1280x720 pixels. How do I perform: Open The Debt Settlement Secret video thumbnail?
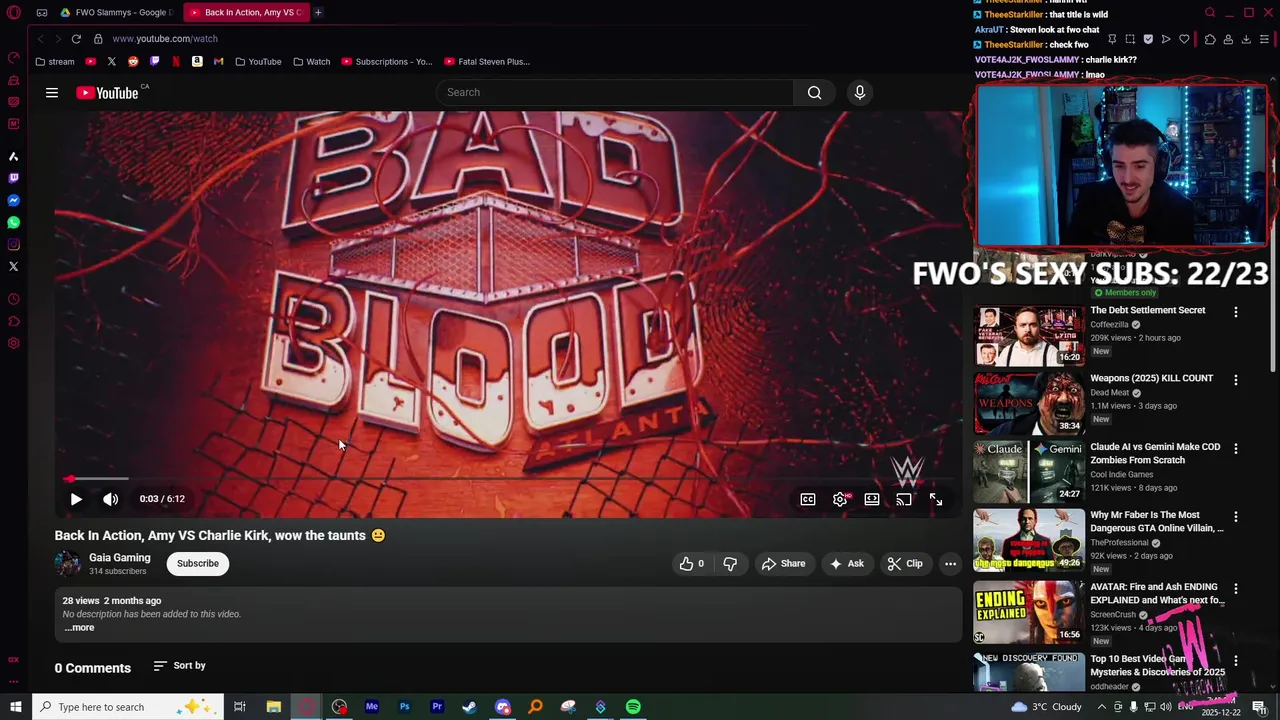pos(1029,336)
